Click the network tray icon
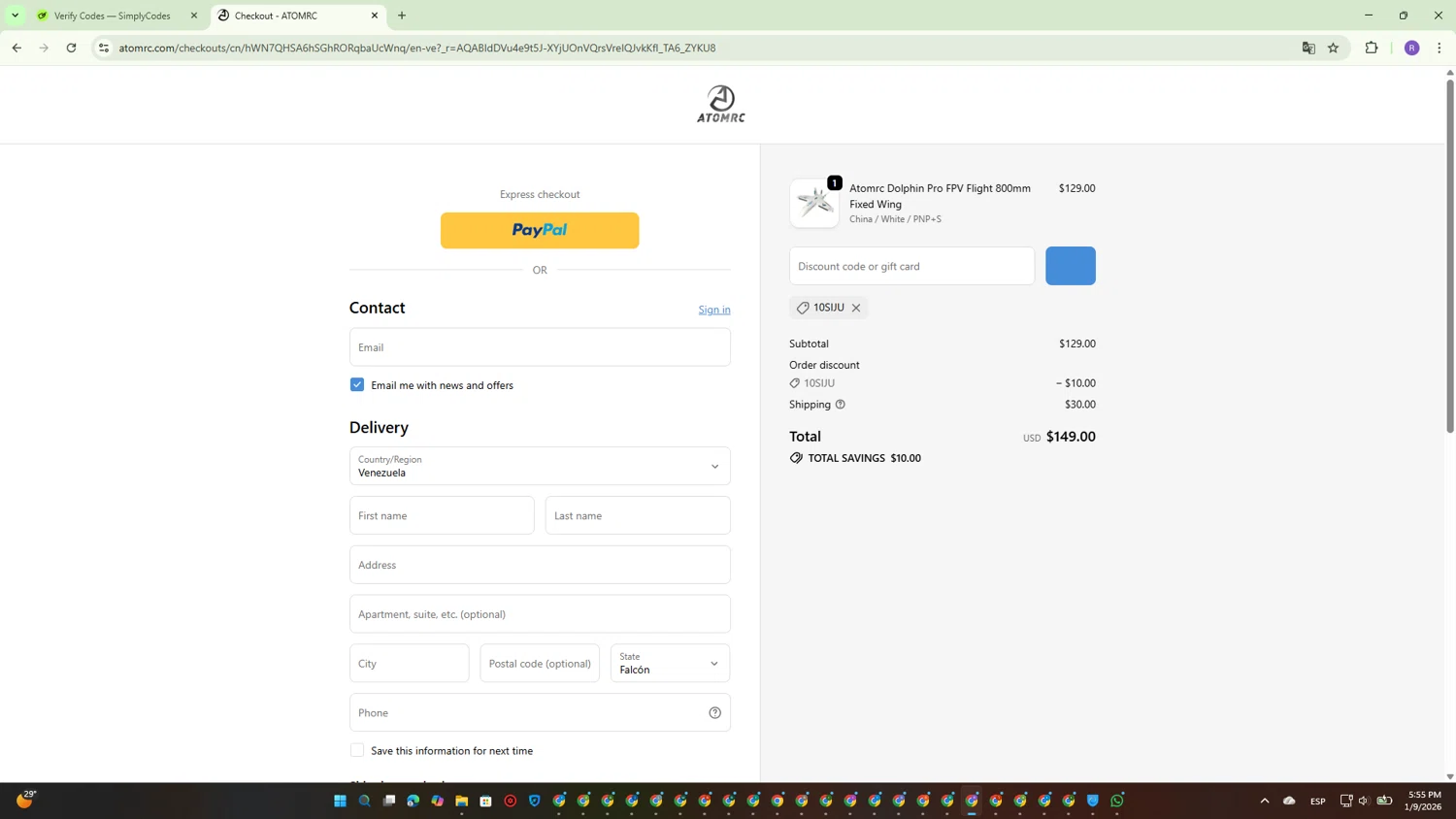This screenshot has width=1456, height=819. [x=1345, y=801]
